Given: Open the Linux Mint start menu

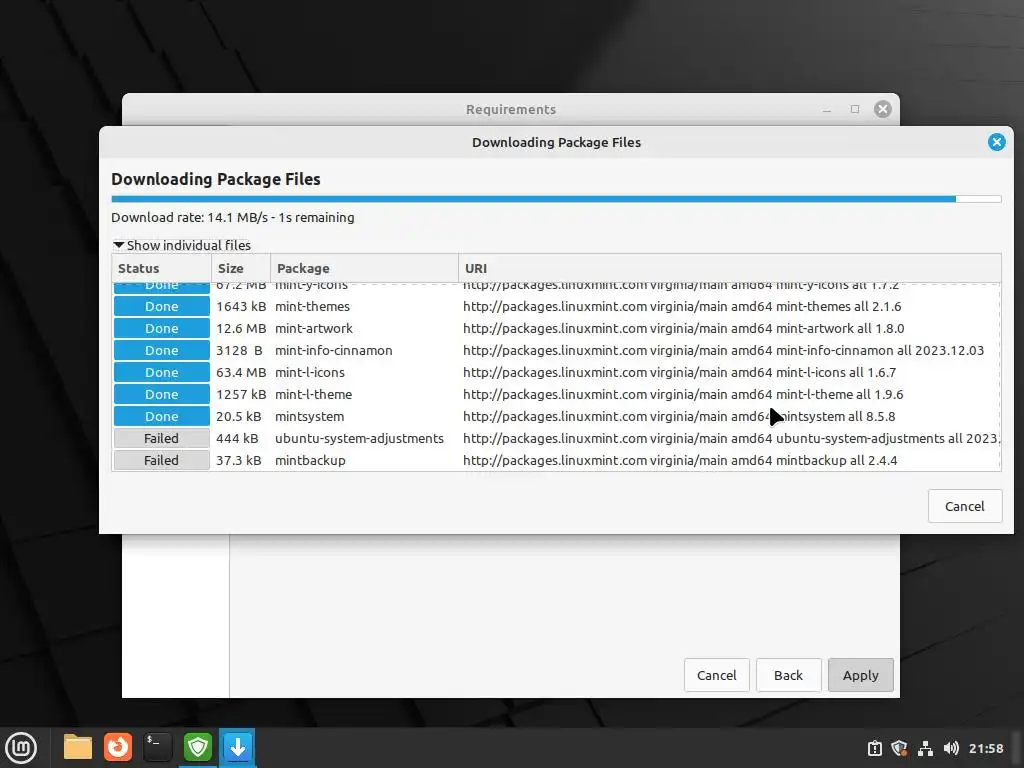Looking at the screenshot, I should pyautogui.click(x=21, y=748).
